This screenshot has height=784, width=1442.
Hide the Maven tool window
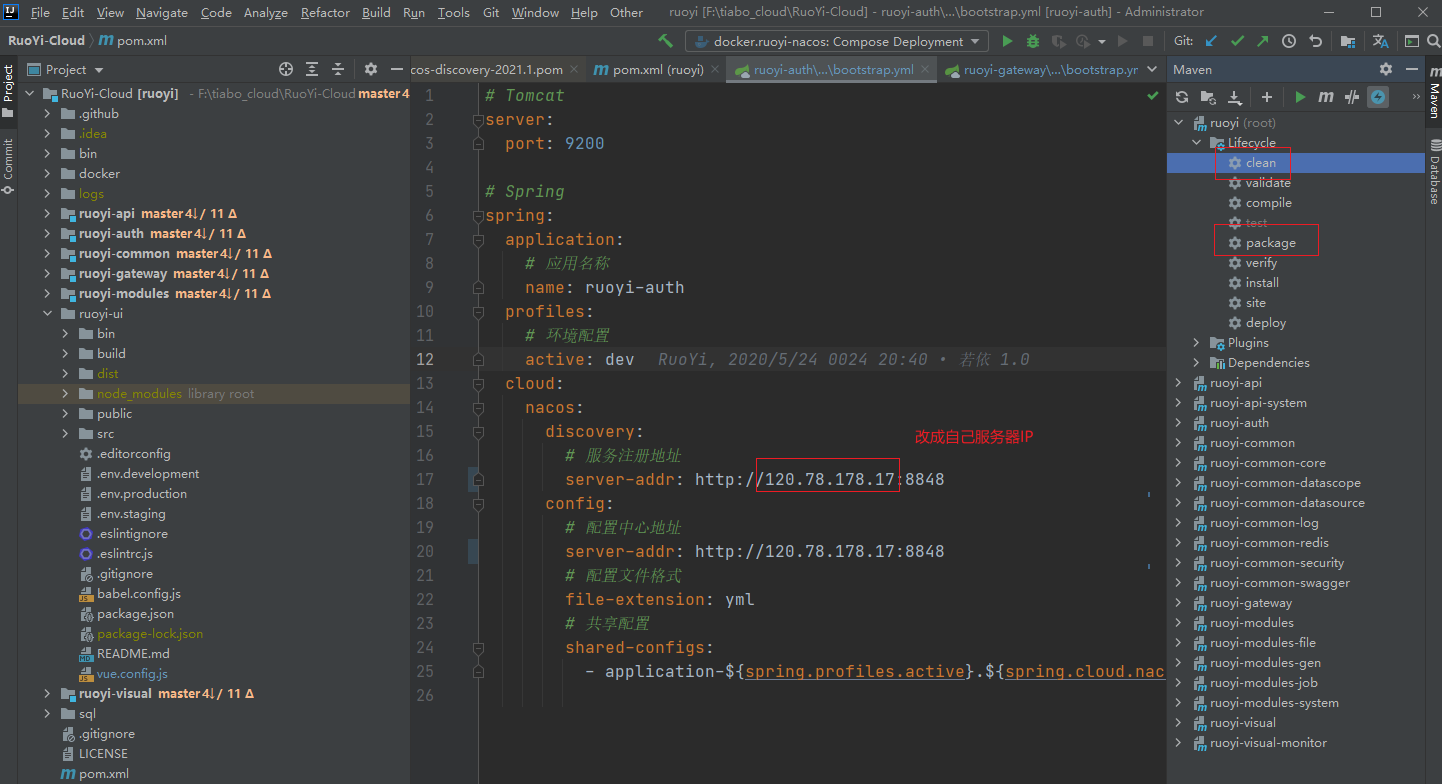[x=1411, y=69]
